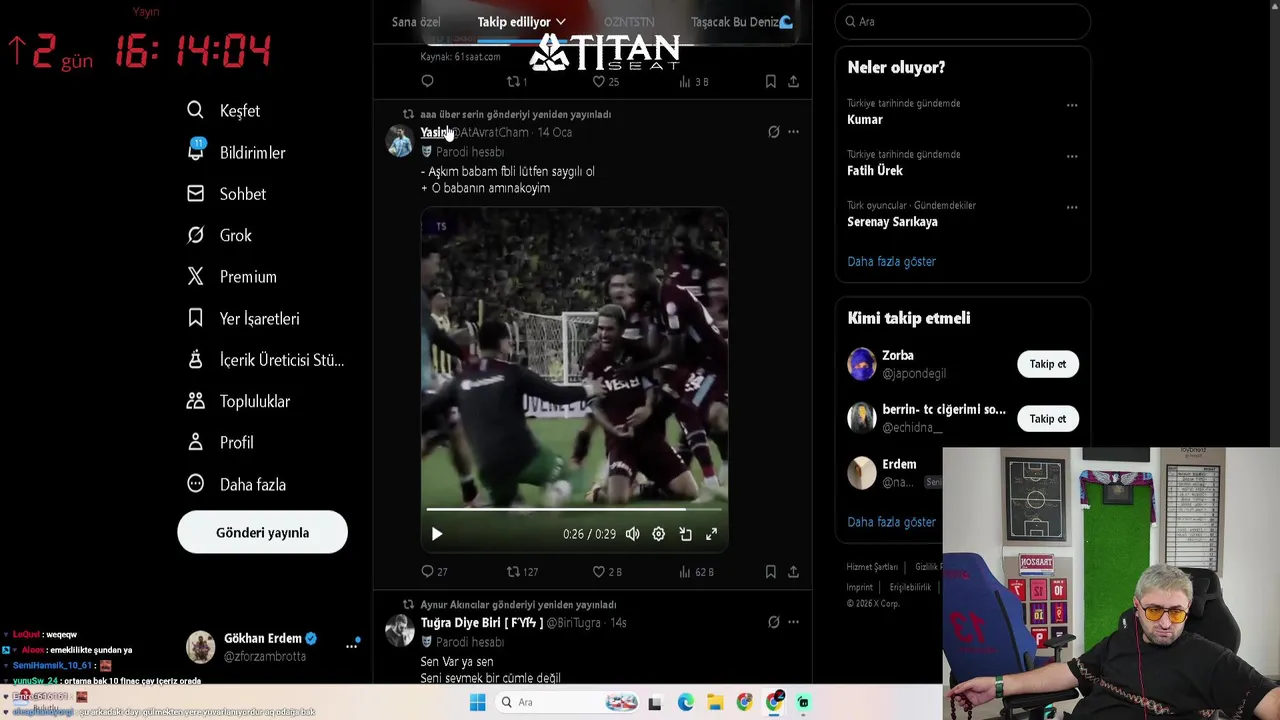Like the top post with 25 likes

[606, 82]
